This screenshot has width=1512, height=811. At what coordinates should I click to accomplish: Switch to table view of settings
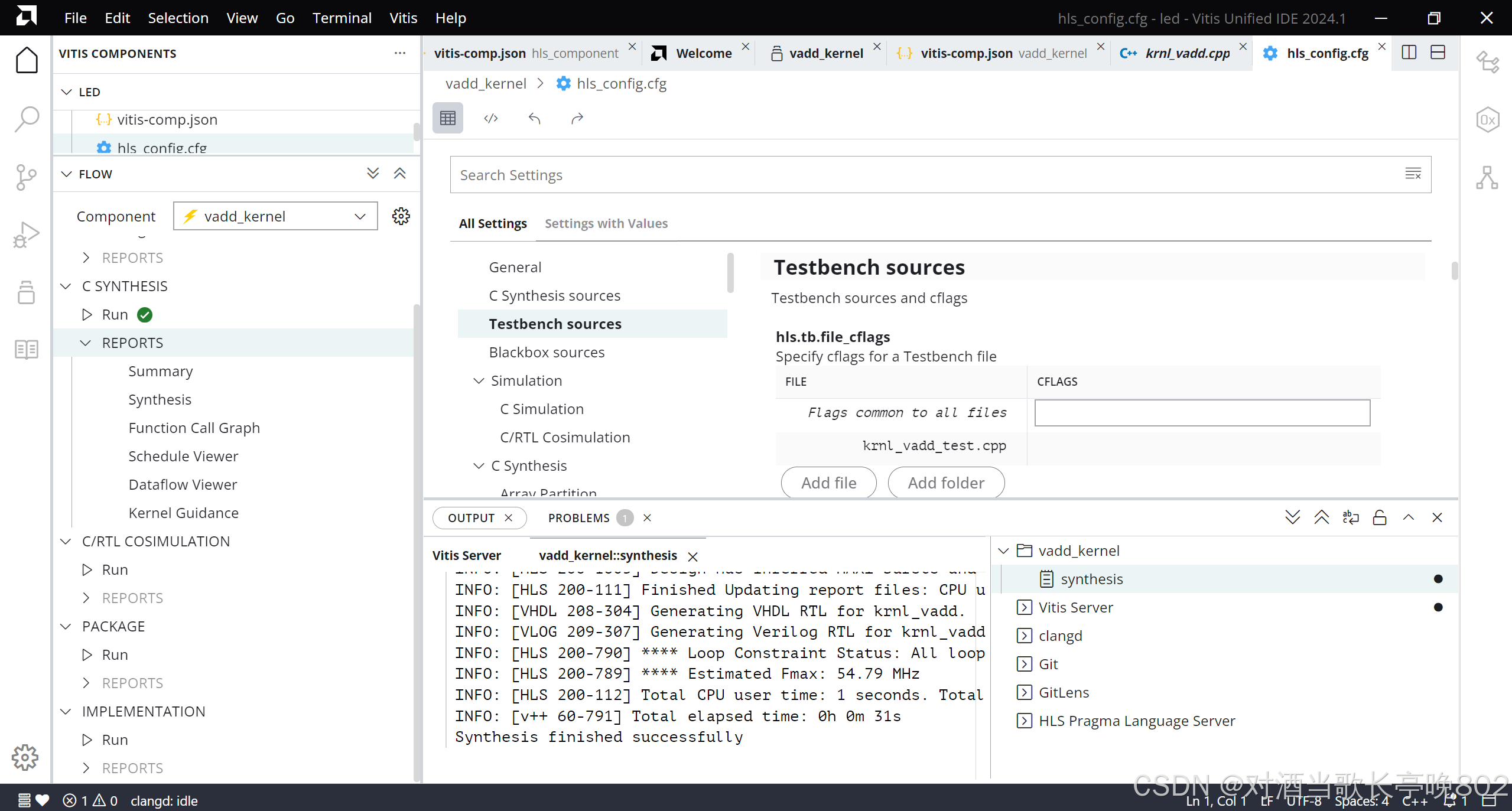click(x=448, y=118)
